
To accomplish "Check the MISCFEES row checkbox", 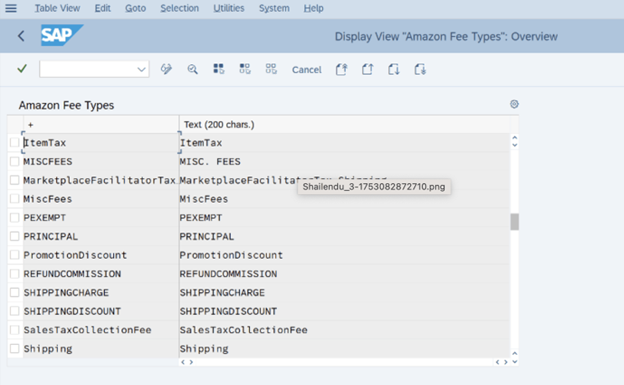I will point(15,161).
